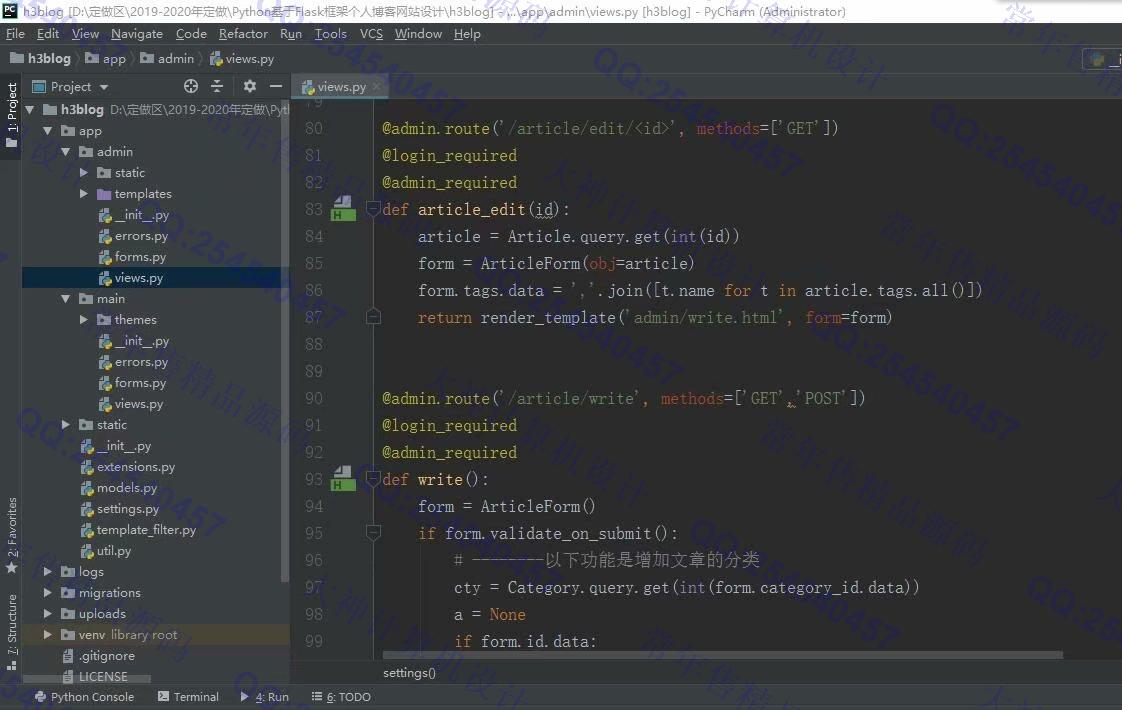
Task: Click the locate current file crosshair icon
Action: pyautogui.click(x=190, y=87)
